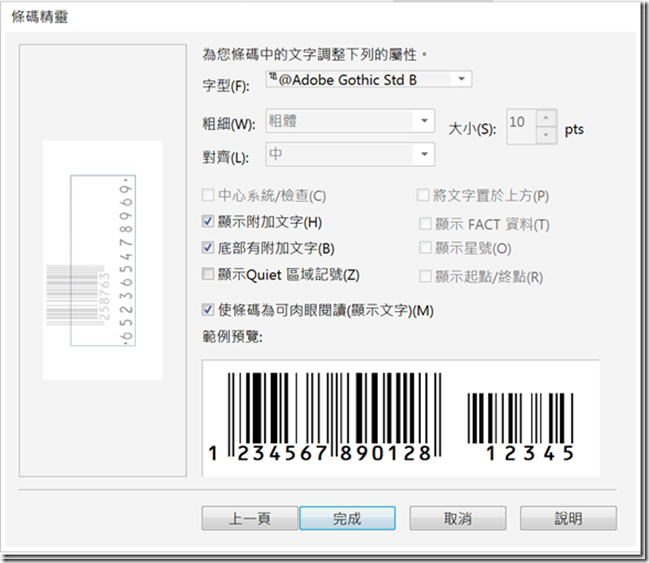Uncheck 顯示附加文字(H)
The width and height of the screenshot is (649, 563).
pos(208,221)
